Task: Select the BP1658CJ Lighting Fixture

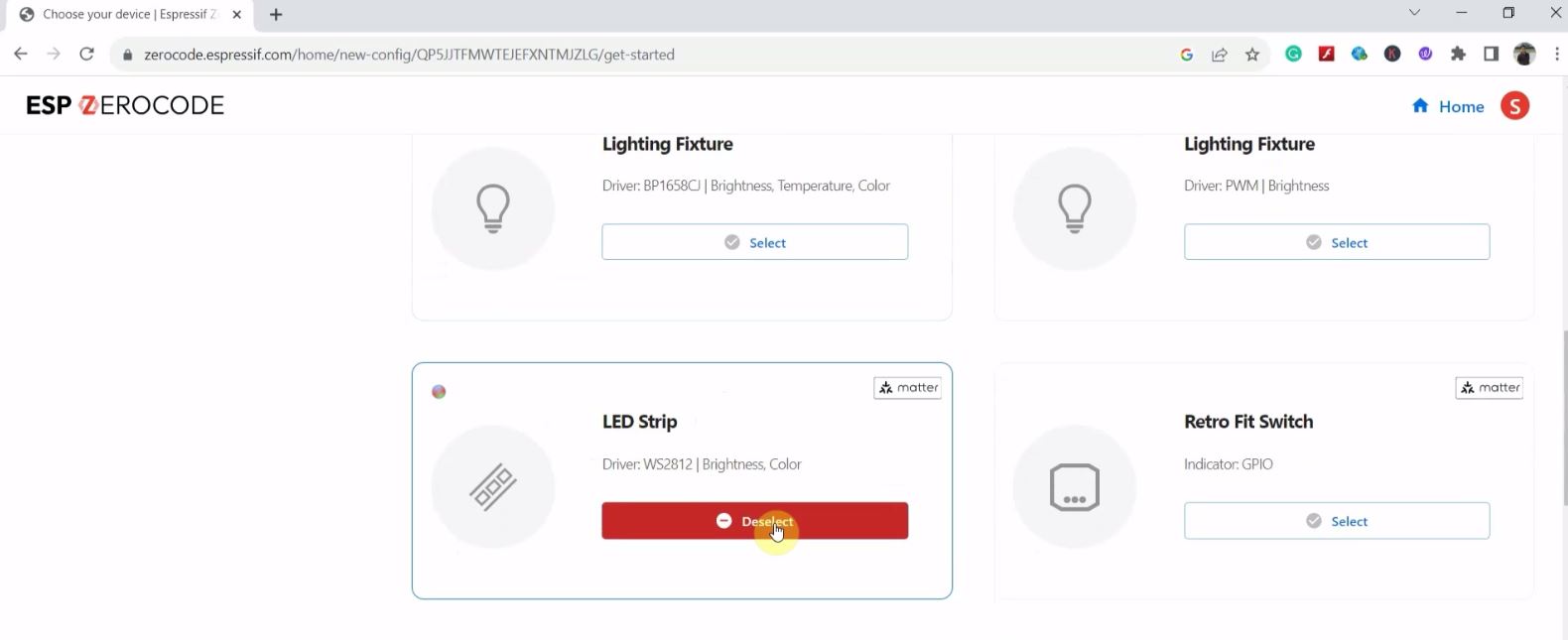Action: [x=754, y=242]
